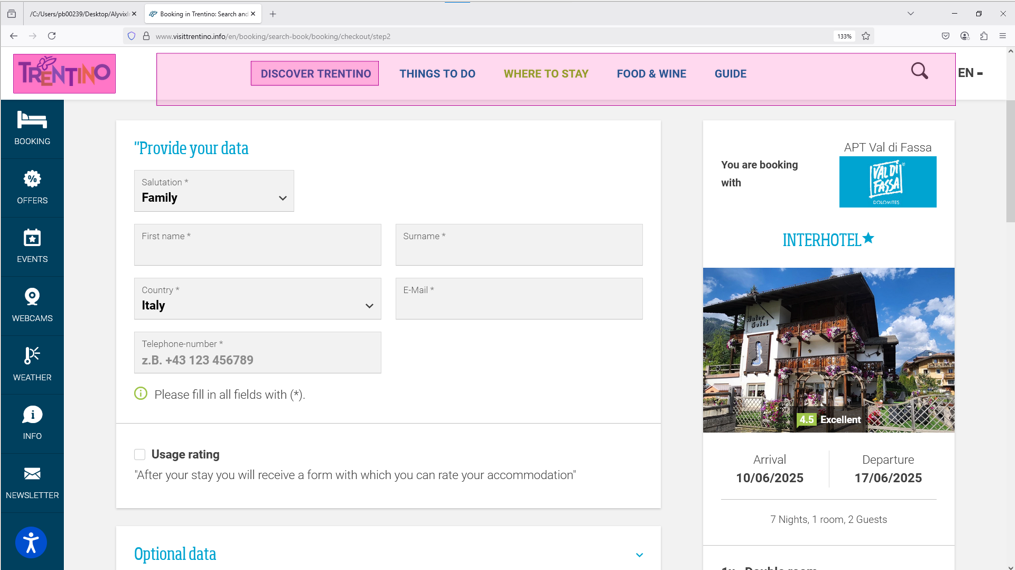Image resolution: width=1015 pixels, height=570 pixels.
Task: Click the Interhotel photo thumbnail
Action: pyautogui.click(x=828, y=350)
